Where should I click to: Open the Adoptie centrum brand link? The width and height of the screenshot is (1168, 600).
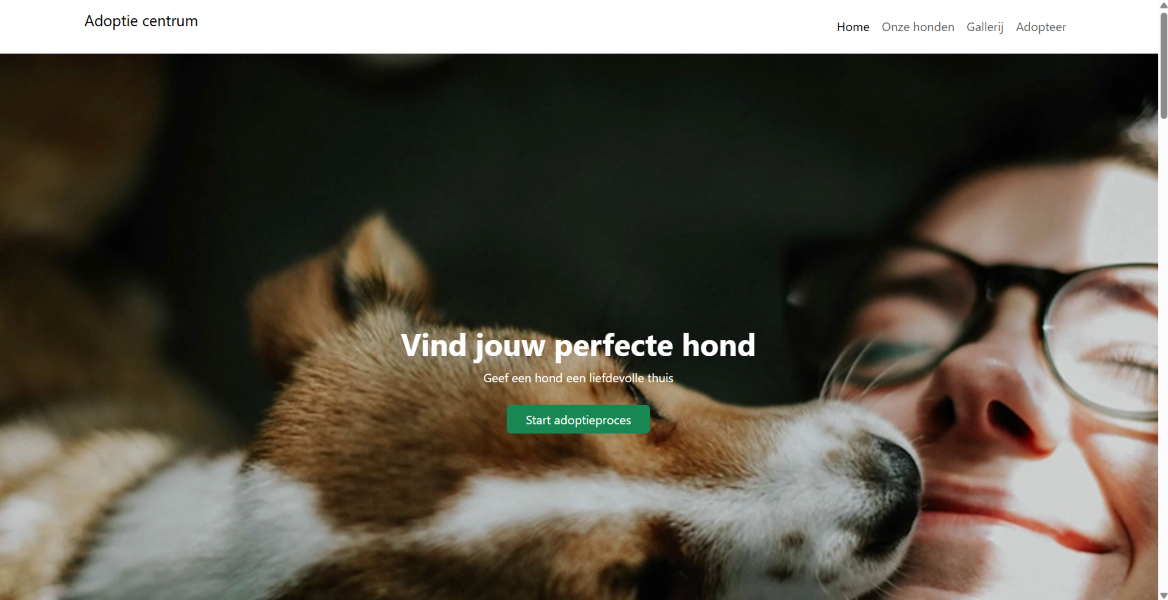tap(141, 21)
